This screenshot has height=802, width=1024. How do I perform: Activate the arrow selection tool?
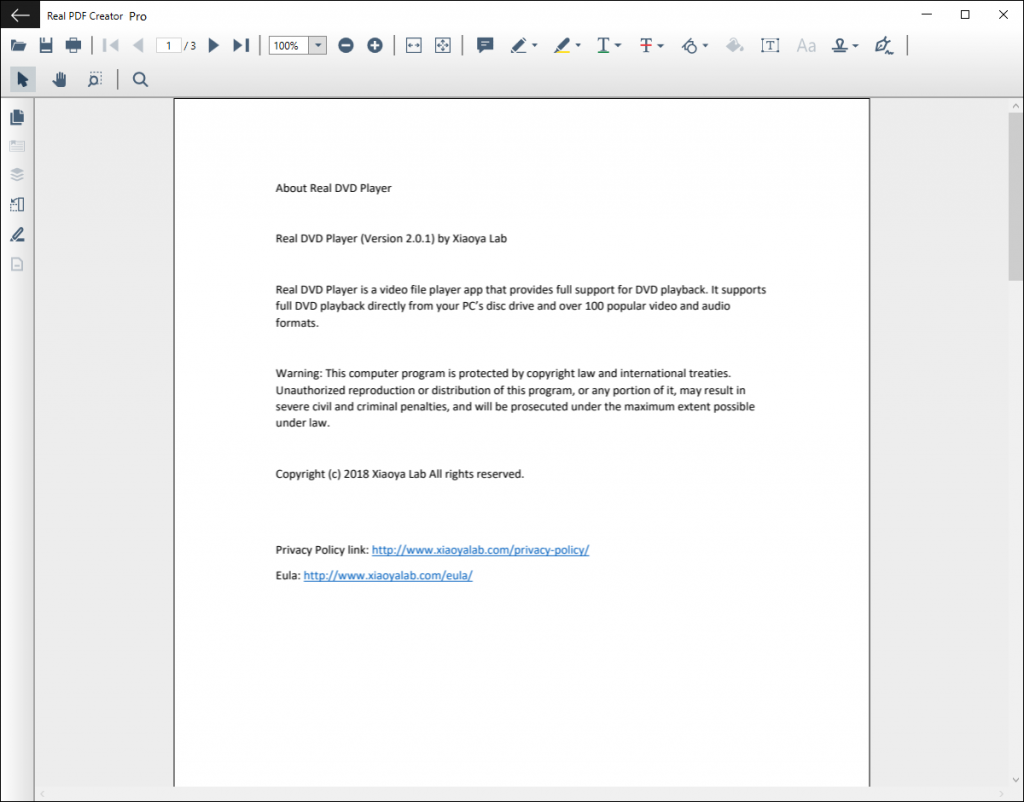pyautogui.click(x=23, y=80)
